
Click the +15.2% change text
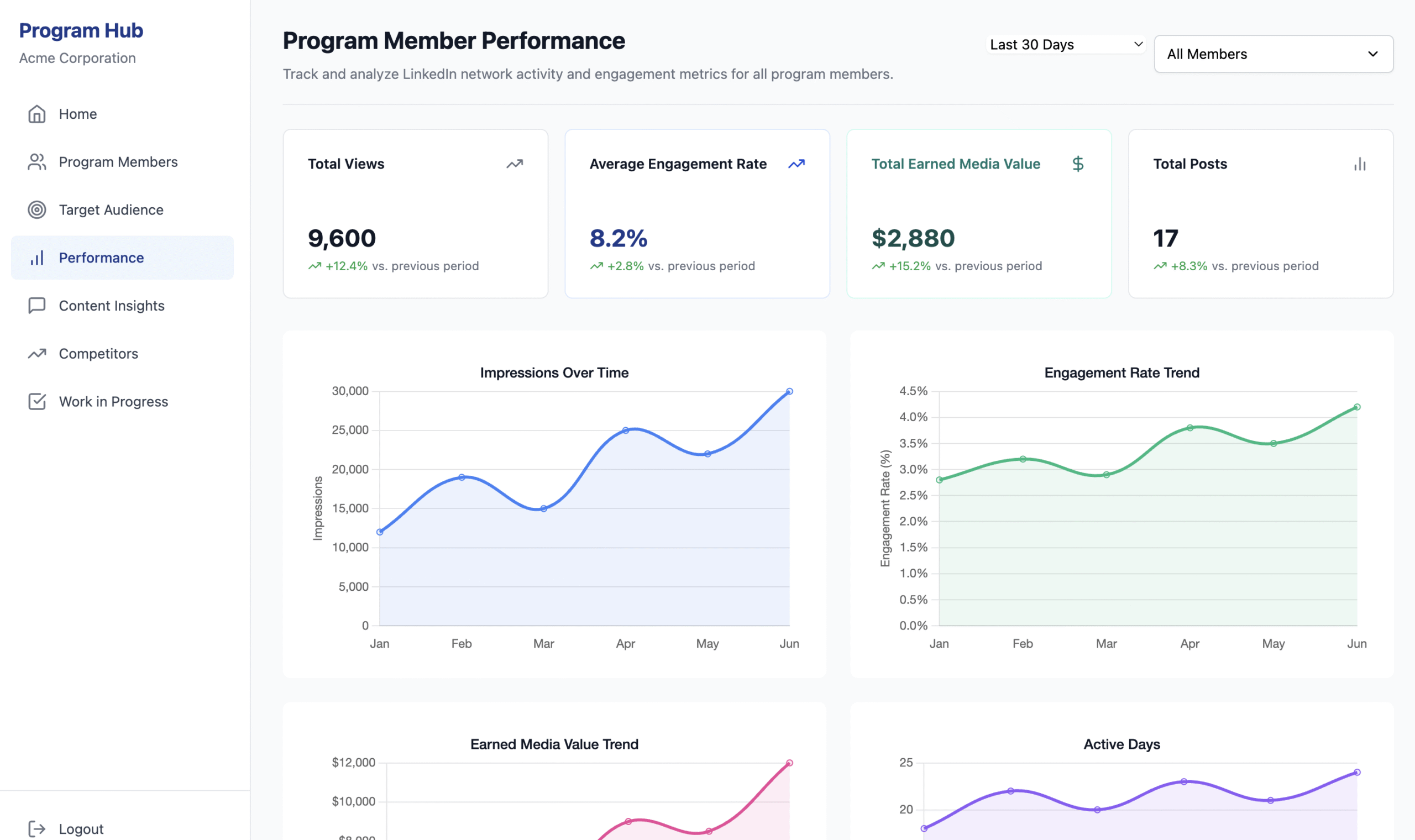(x=910, y=266)
